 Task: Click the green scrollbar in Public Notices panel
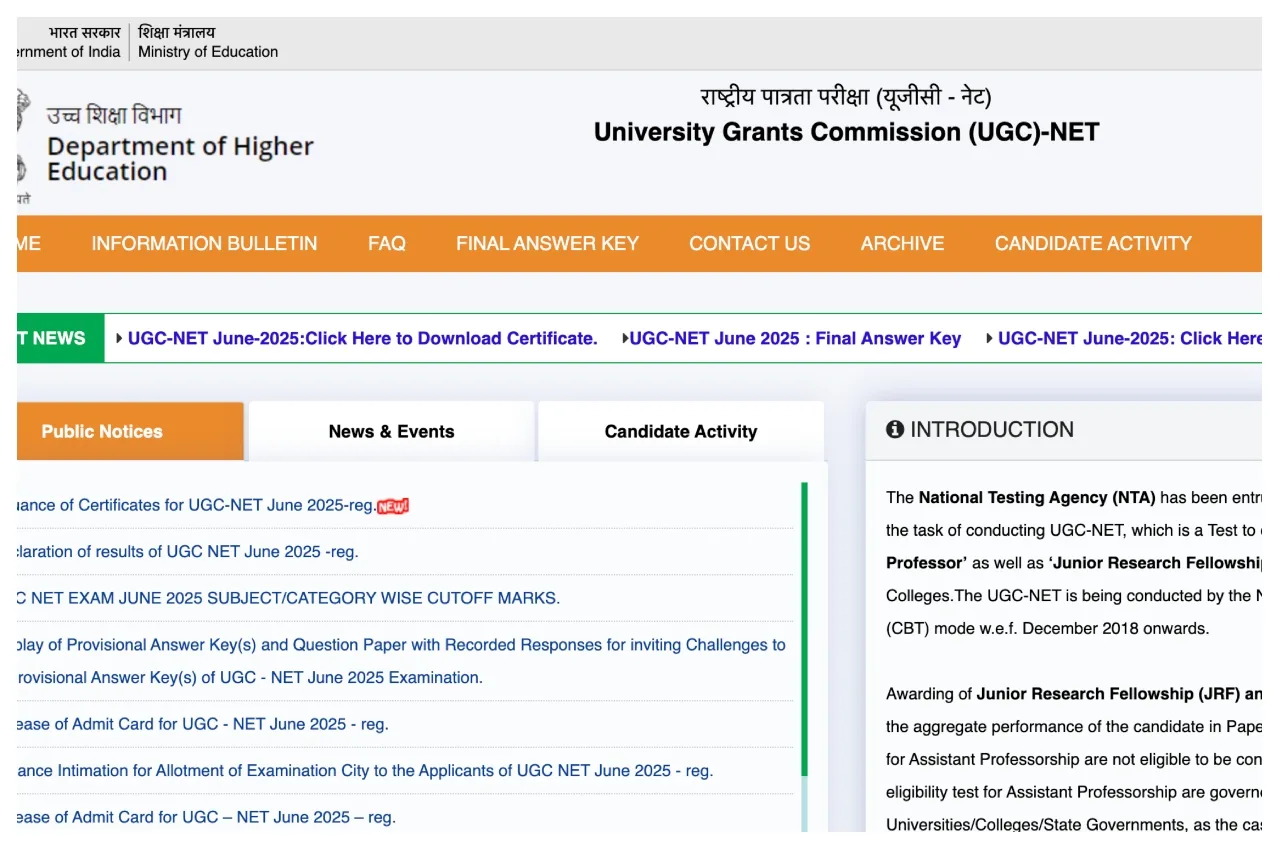804,620
